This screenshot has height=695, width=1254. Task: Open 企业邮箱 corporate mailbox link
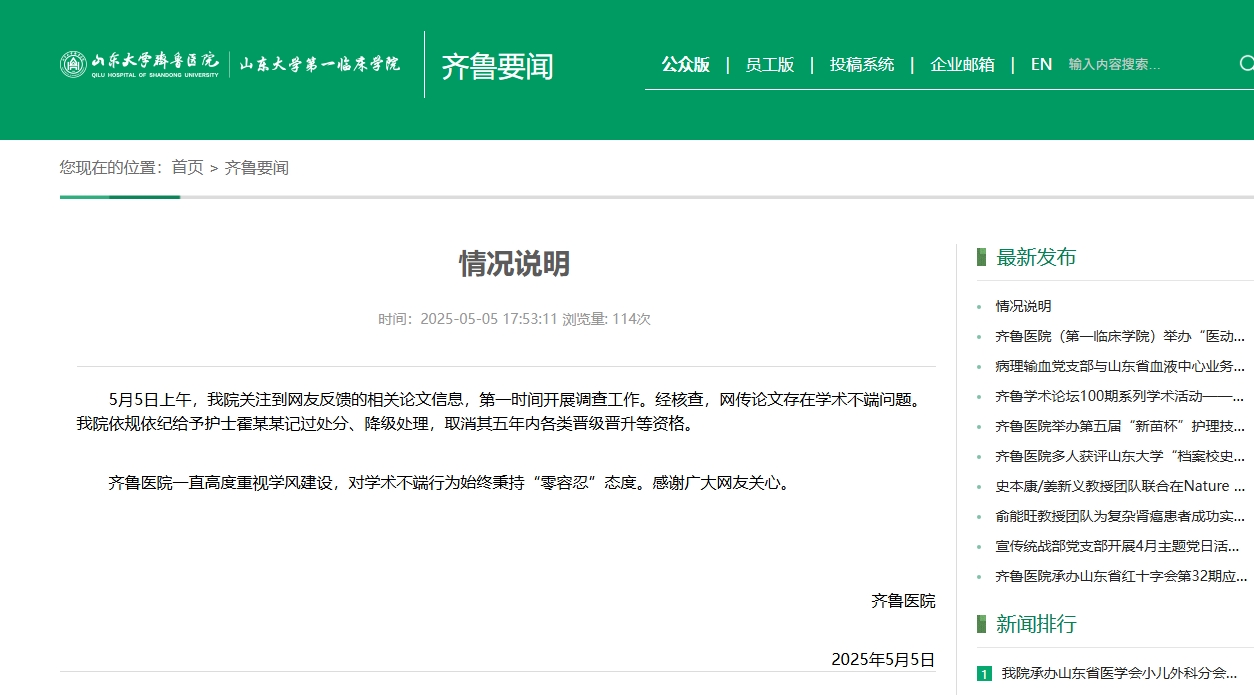(962, 64)
